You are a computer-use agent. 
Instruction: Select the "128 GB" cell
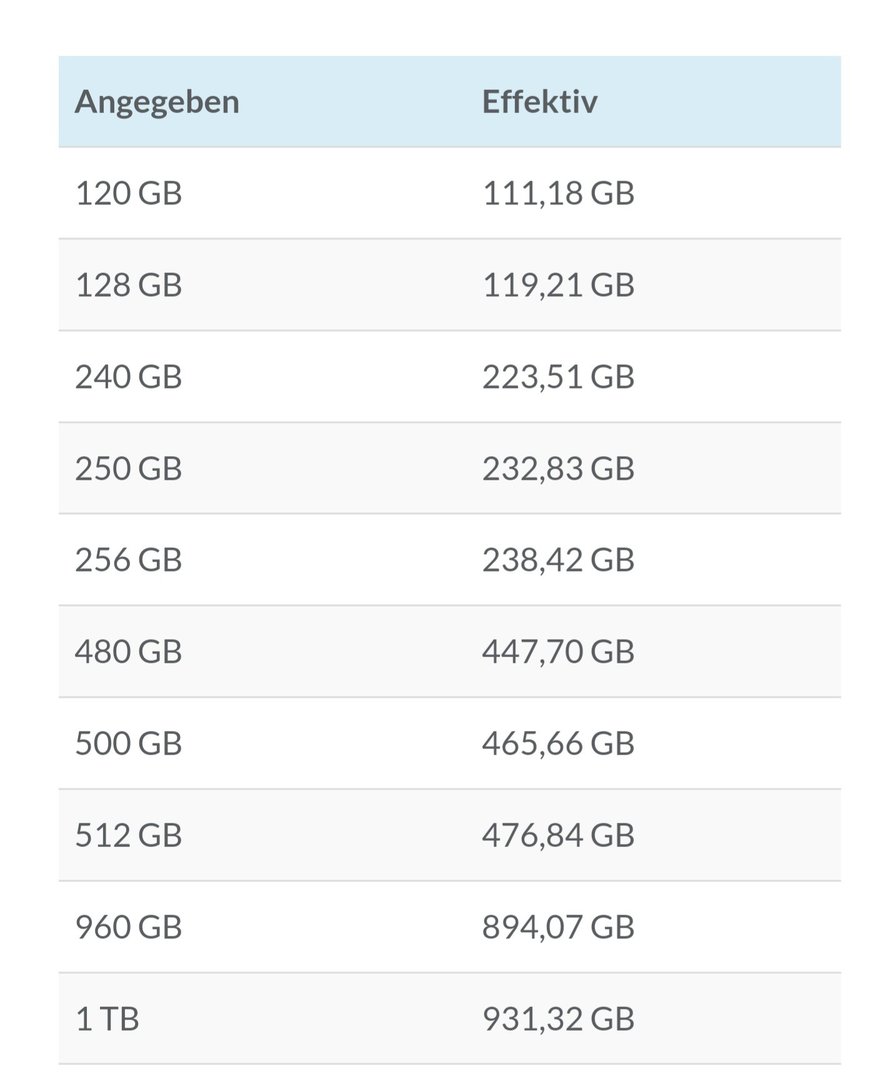pyautogui.click(x=129, y=285)
